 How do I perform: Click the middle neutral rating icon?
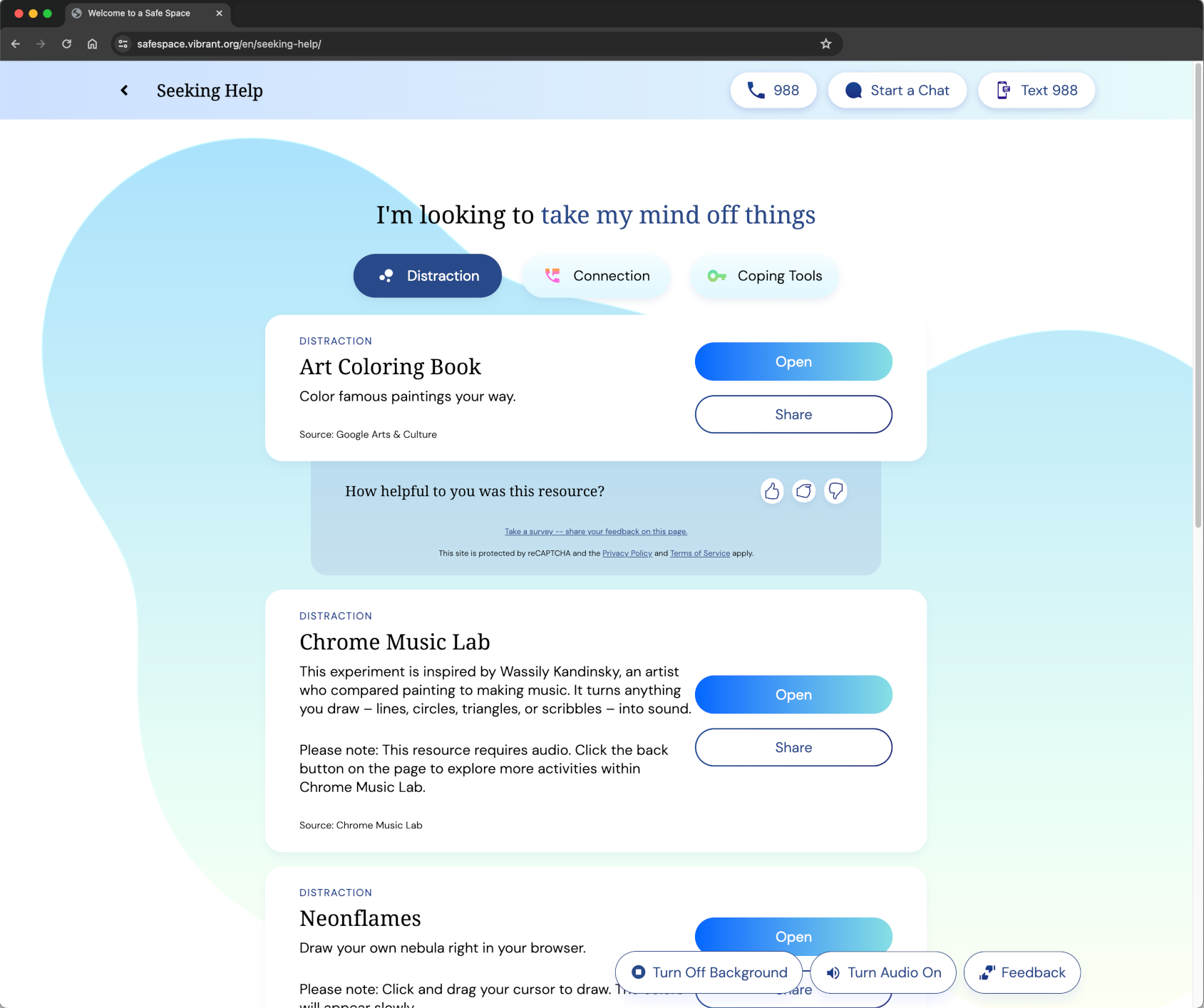tap(803, 491)
